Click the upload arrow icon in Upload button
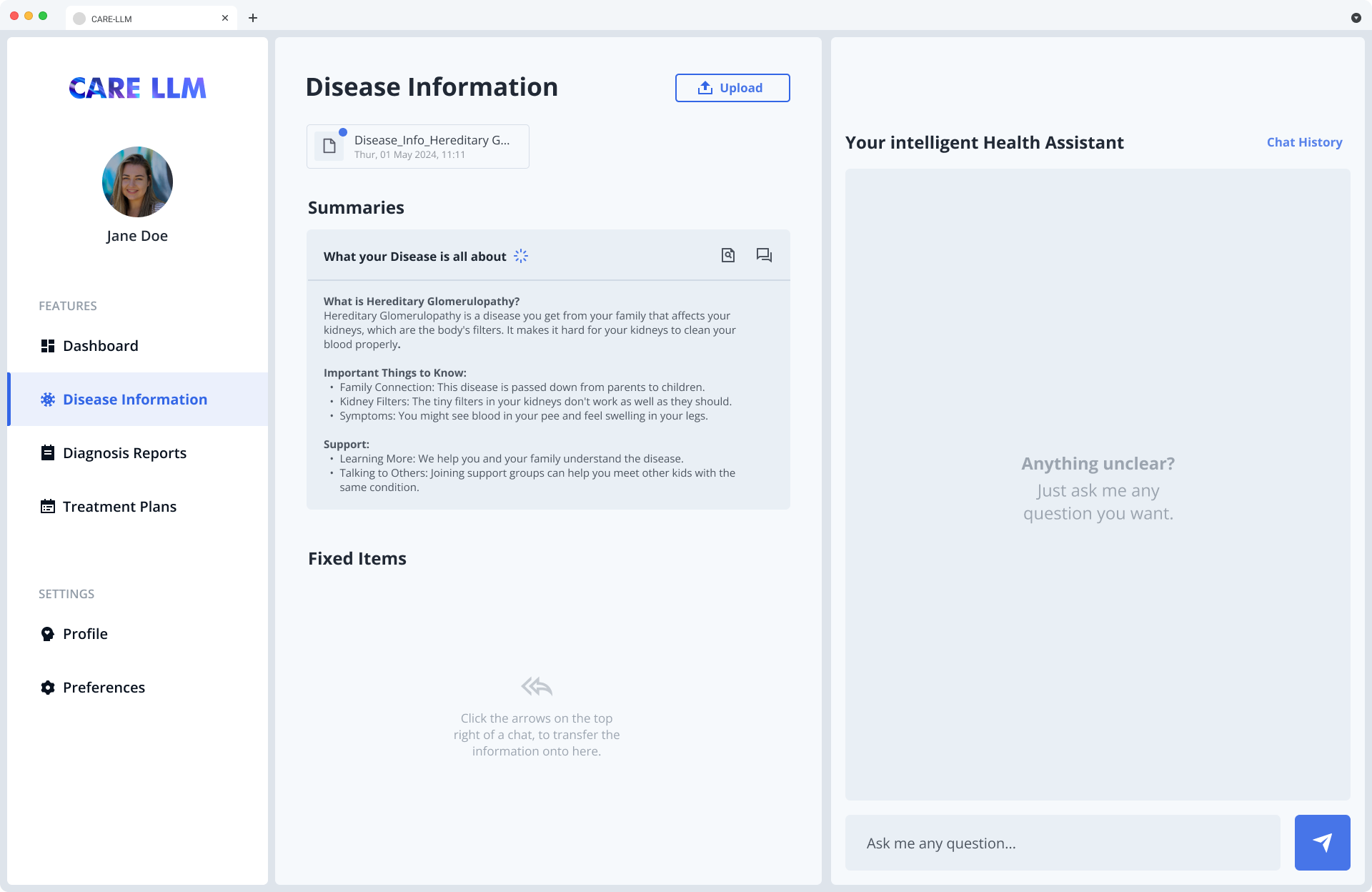This screenshot has width=1372, height=892. click(x=705, y=88)
